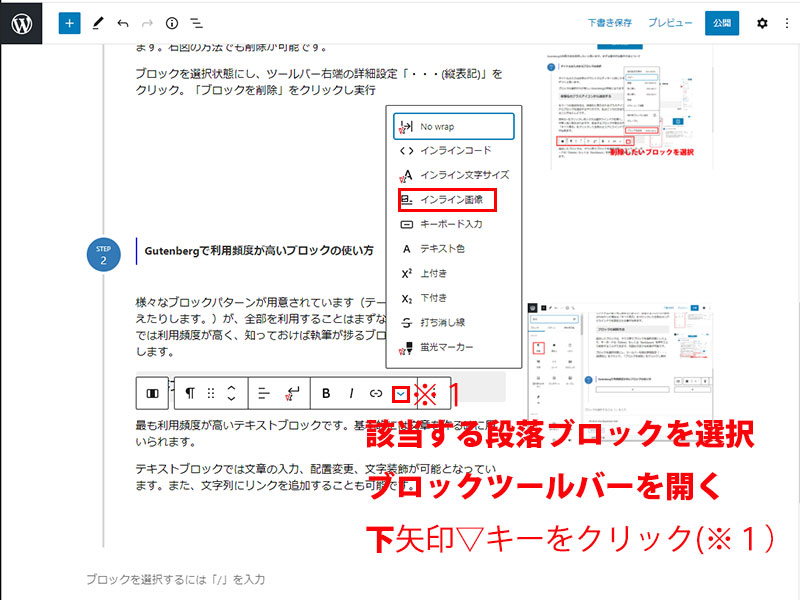Viewport: 800px width, 600px height.
Task: Open the top-right three-dot options menu
Action: [x=785, y=22]
